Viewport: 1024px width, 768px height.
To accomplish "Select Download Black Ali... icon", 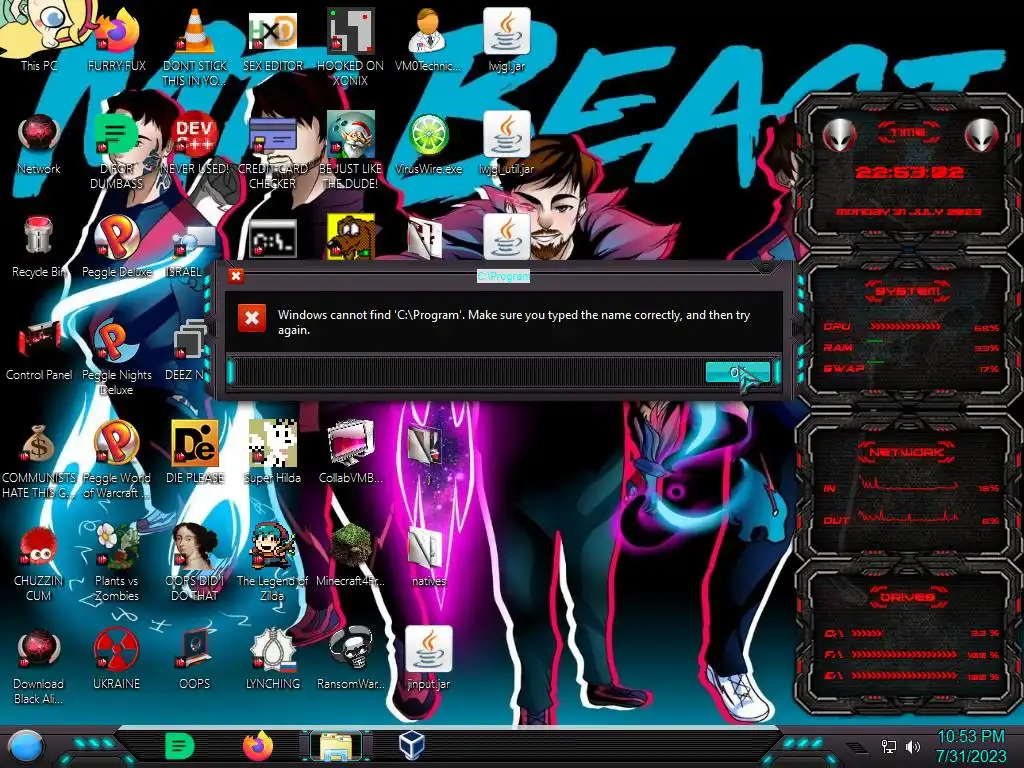I will tap(39, 666).
